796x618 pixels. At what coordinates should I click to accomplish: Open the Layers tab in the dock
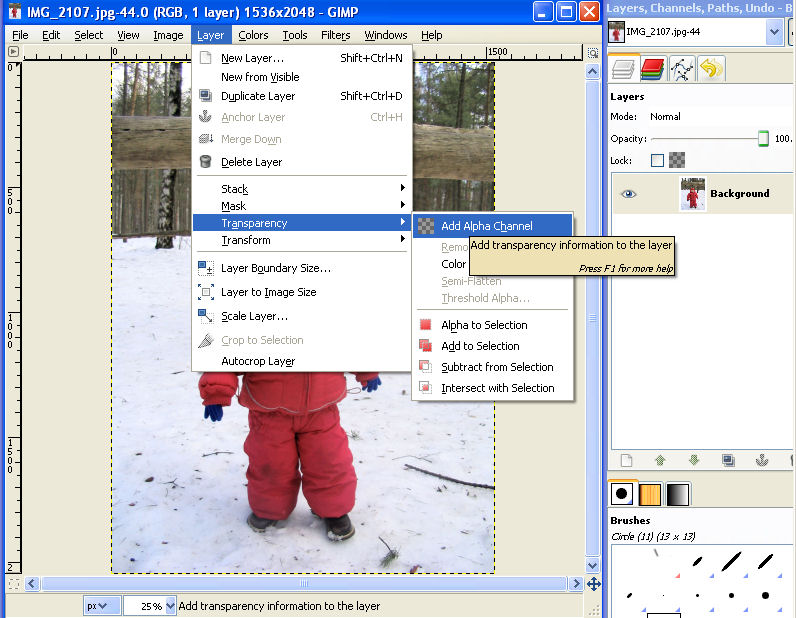(x=623, y=69)
